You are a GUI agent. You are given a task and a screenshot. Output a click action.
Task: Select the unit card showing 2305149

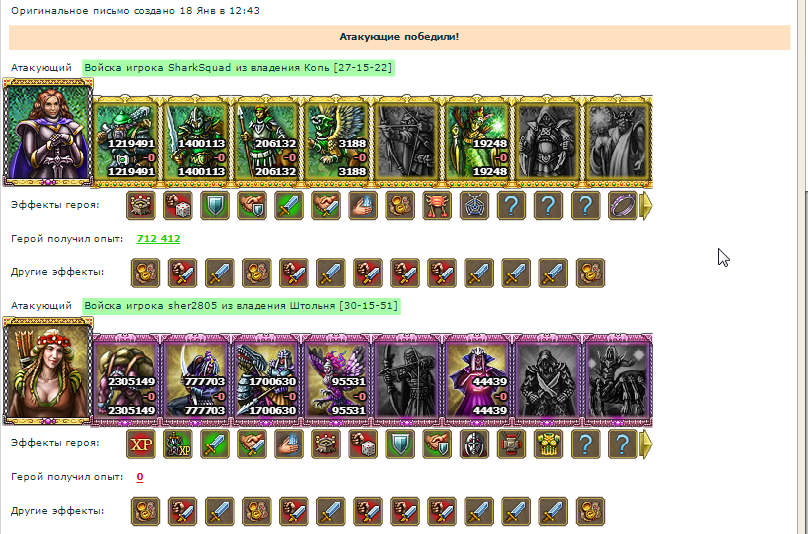tap(126, 378)
